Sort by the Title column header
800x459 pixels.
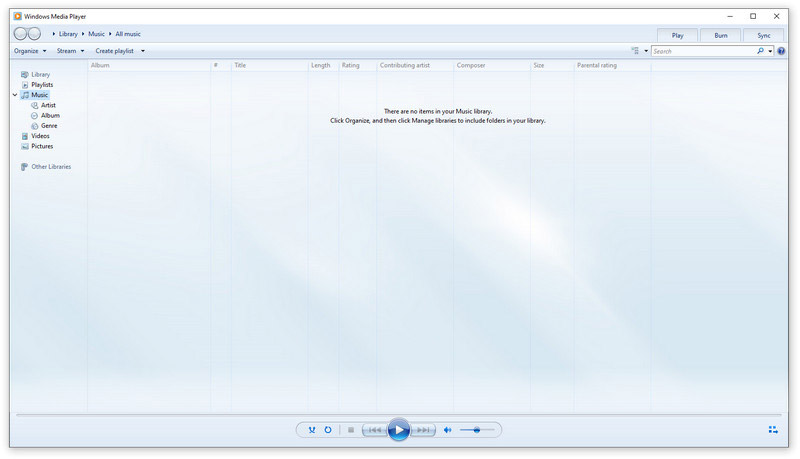coord(269,65)
